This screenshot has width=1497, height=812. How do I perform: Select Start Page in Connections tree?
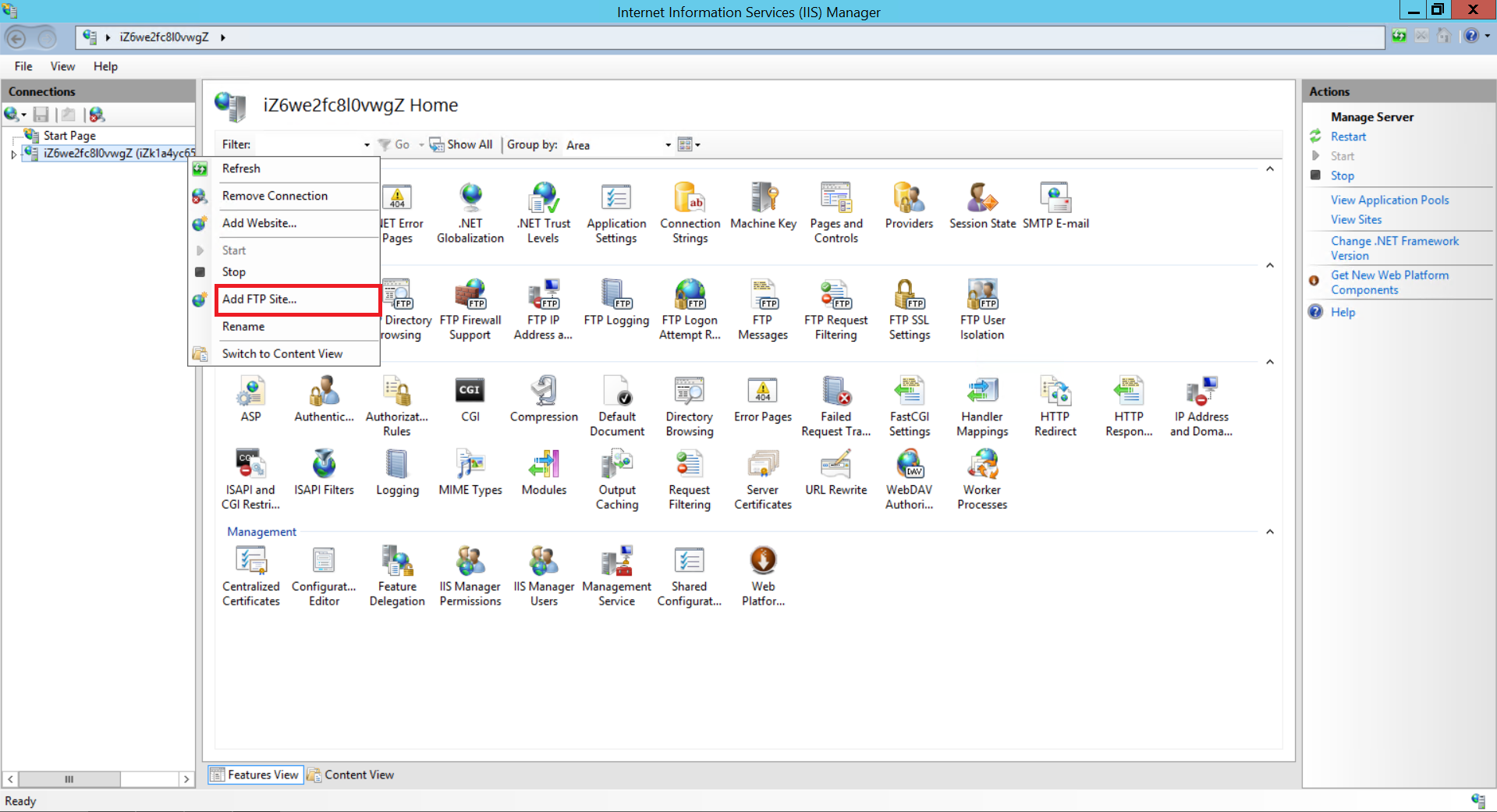click(69, 136)
